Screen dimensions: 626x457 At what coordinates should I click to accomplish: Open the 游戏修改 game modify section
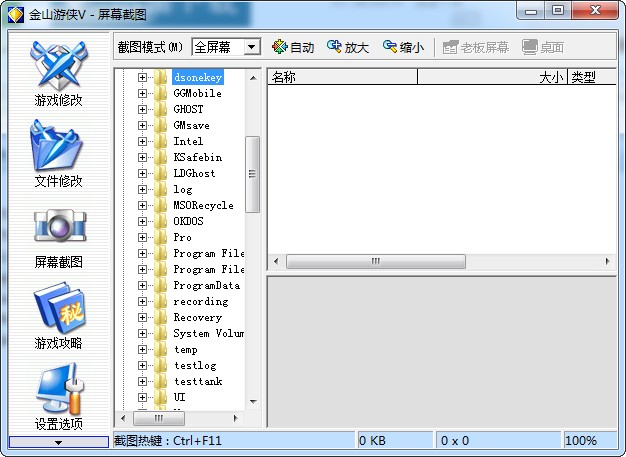click(x=58, y=73)
